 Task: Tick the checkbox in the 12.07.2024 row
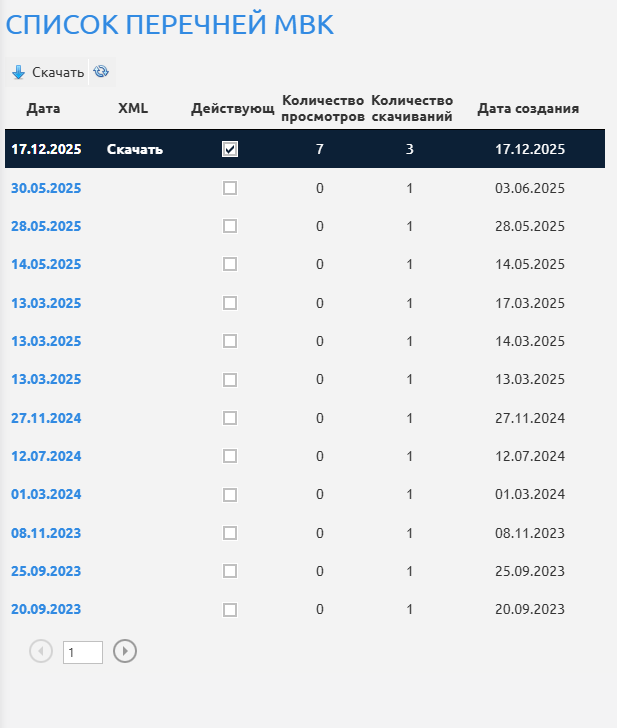click(230, 456)
